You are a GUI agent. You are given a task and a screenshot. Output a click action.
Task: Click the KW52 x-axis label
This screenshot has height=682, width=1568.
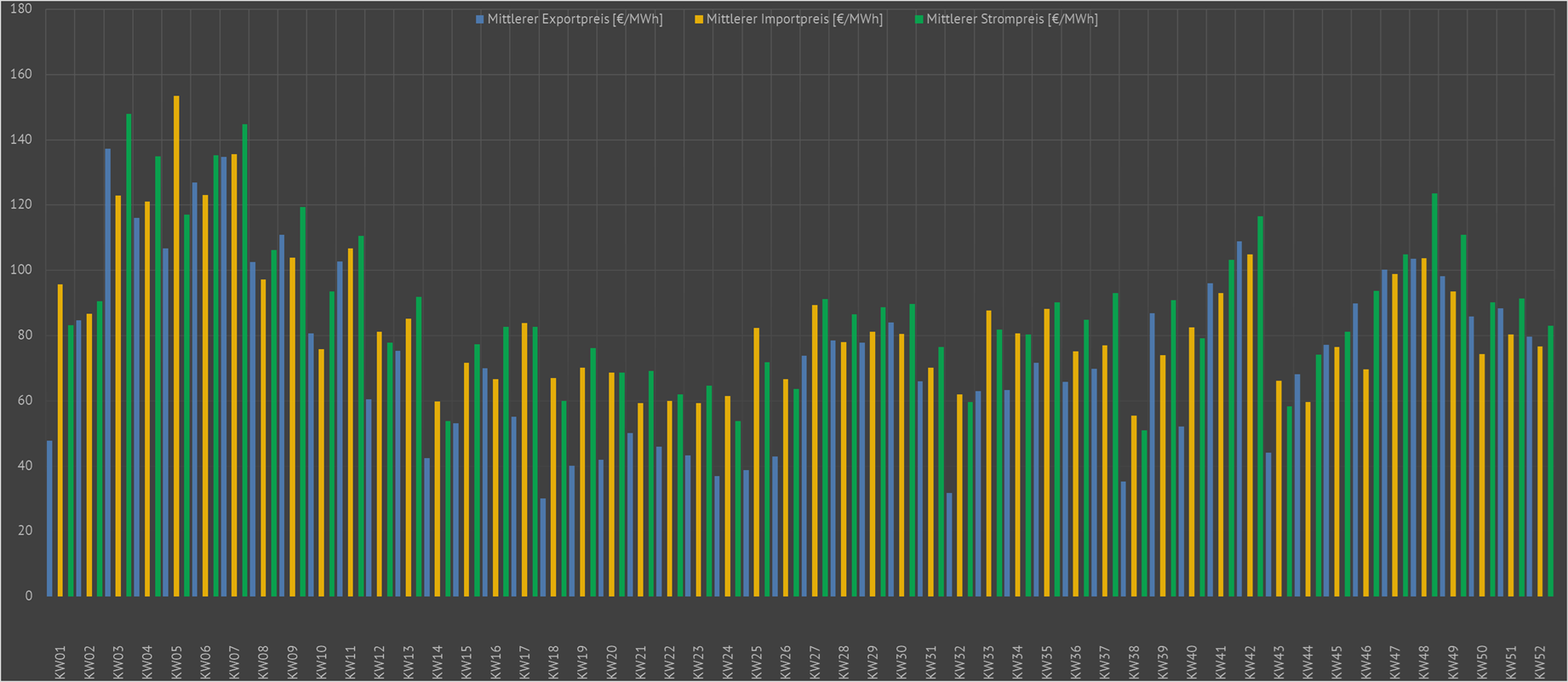pyautogui.click(x=1540, y=662)
